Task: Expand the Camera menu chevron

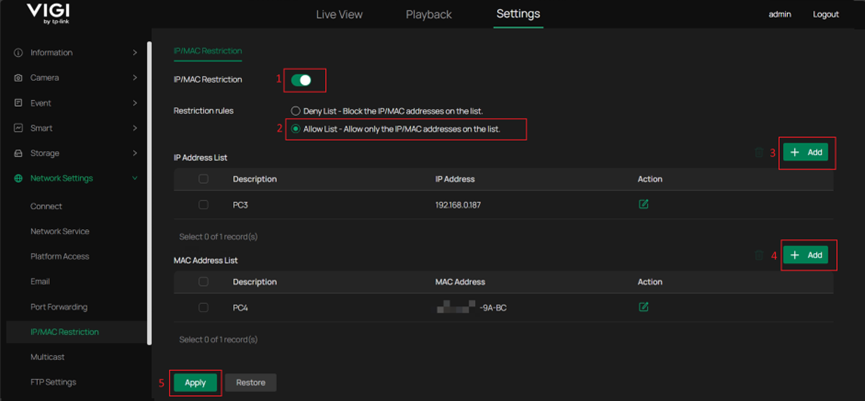Action: 135,78
